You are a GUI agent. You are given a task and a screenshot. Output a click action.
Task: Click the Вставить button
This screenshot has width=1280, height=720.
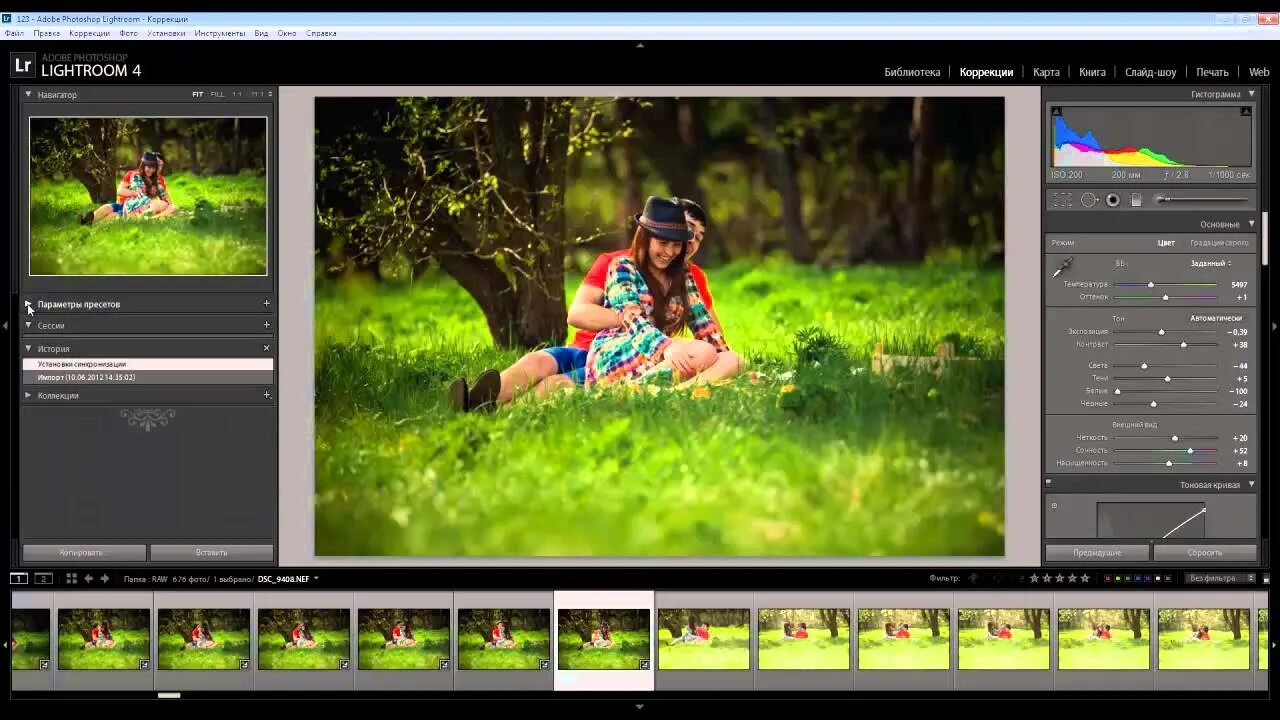coord(211,552)
